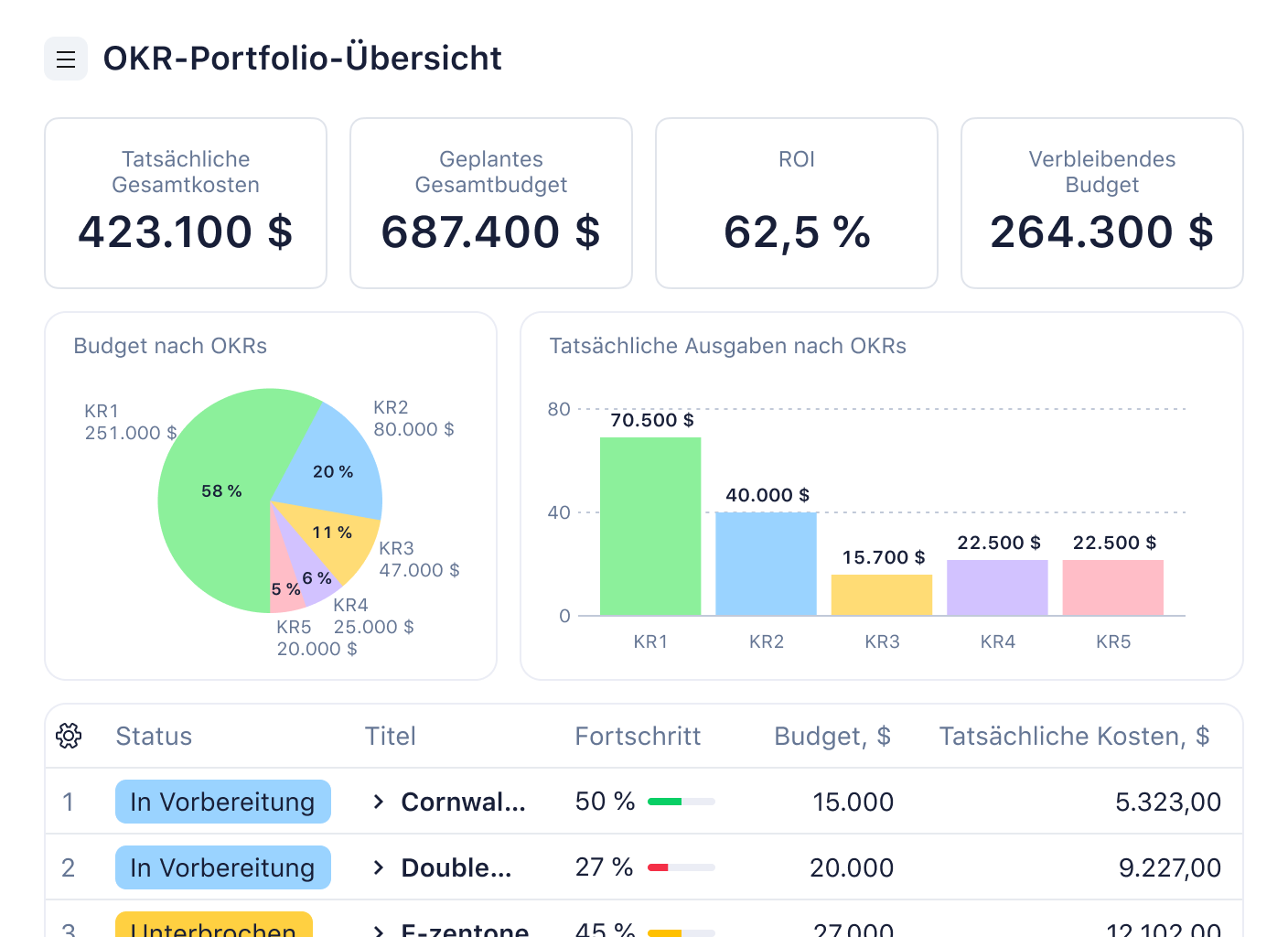1288x937 pixels.
Task: Click the KR5 x-axis label in bar chart
Action: point(1113,641)
